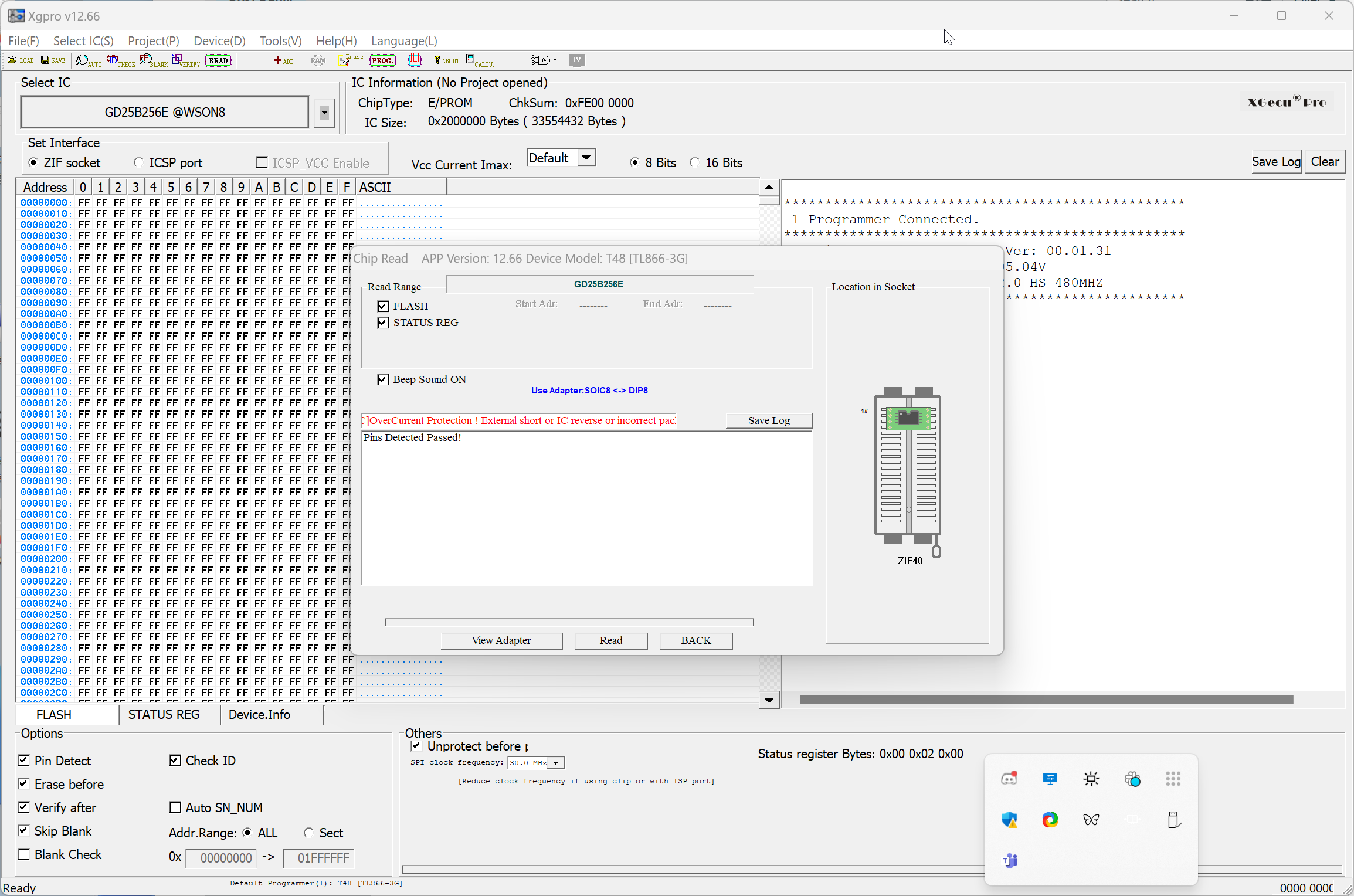Open the Select IC dropdown arrow

click(324, 113)
